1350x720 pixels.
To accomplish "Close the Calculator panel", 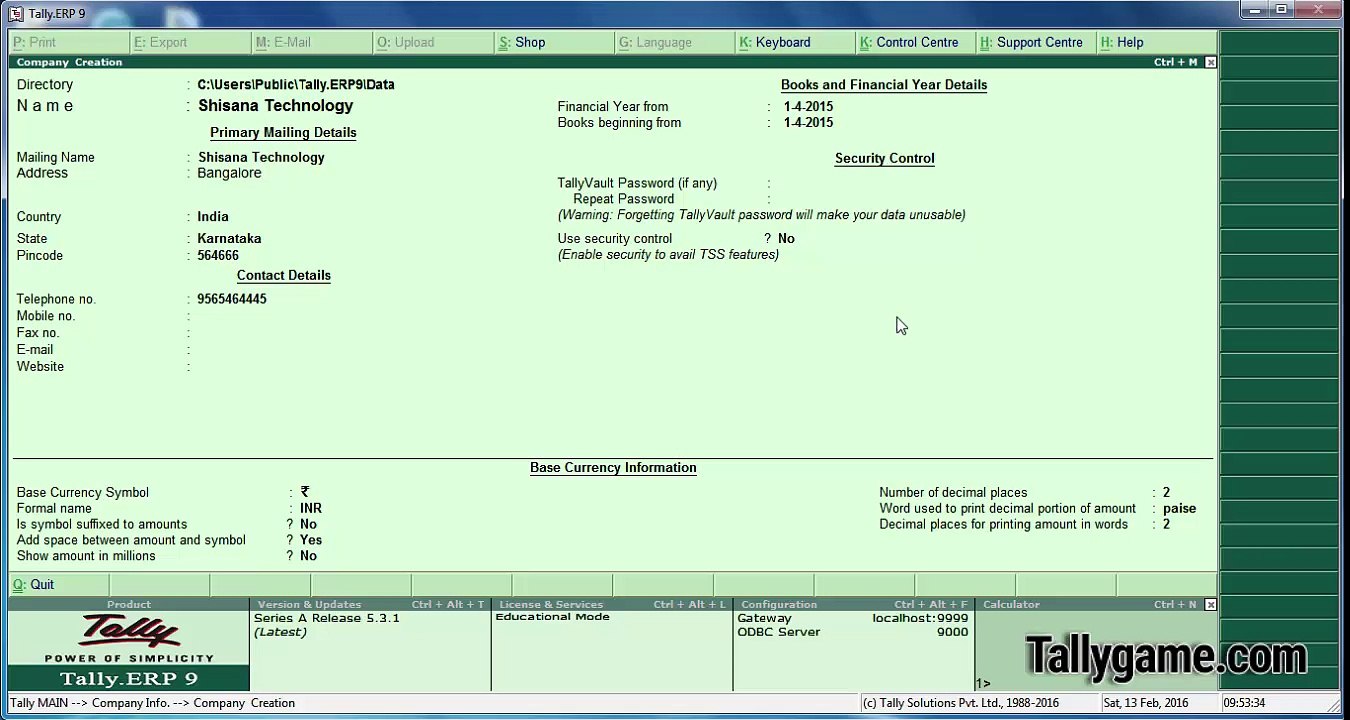I will 1210,604.
